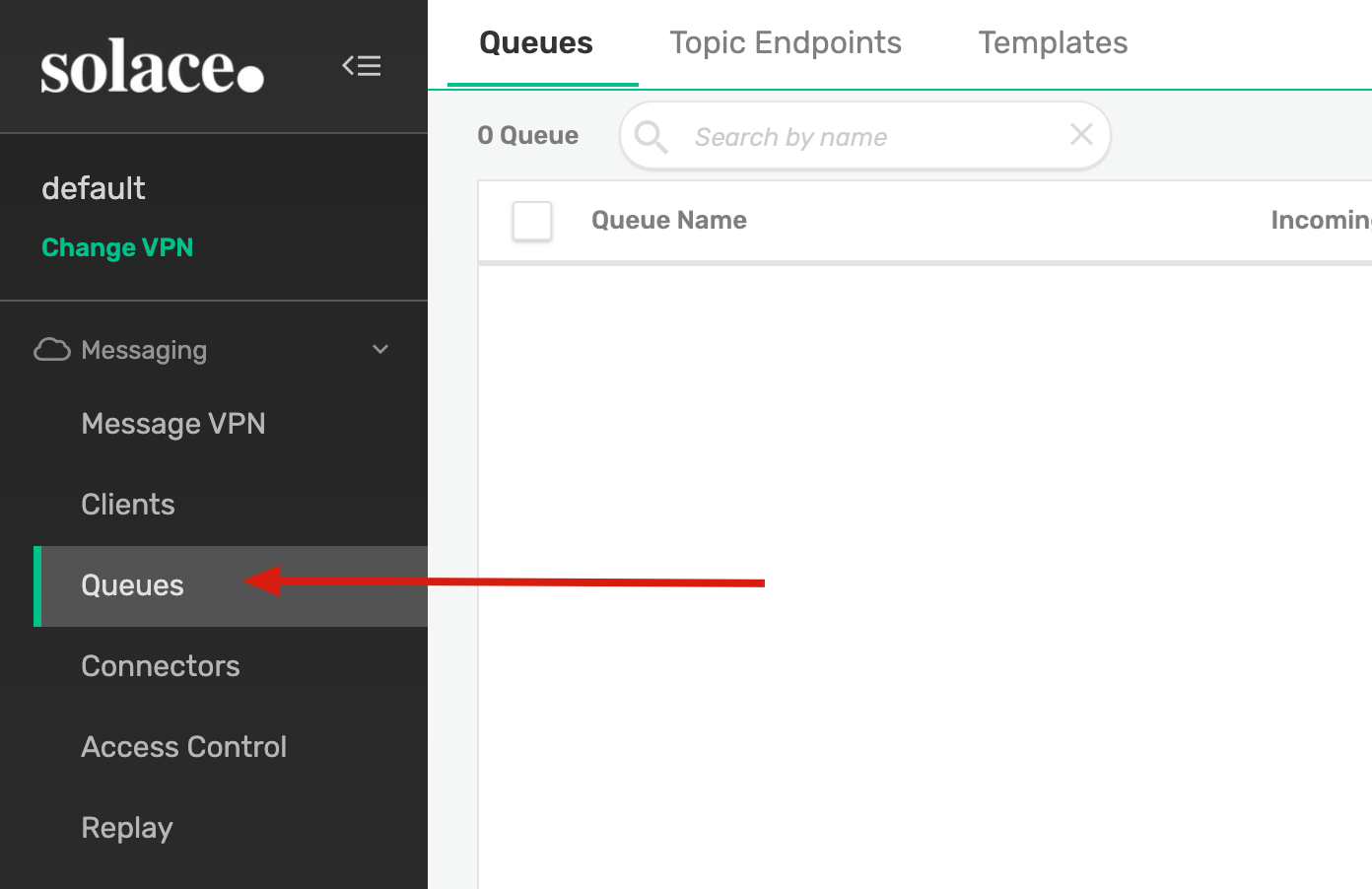Open the Connectors page

click(x=161, y=666)
